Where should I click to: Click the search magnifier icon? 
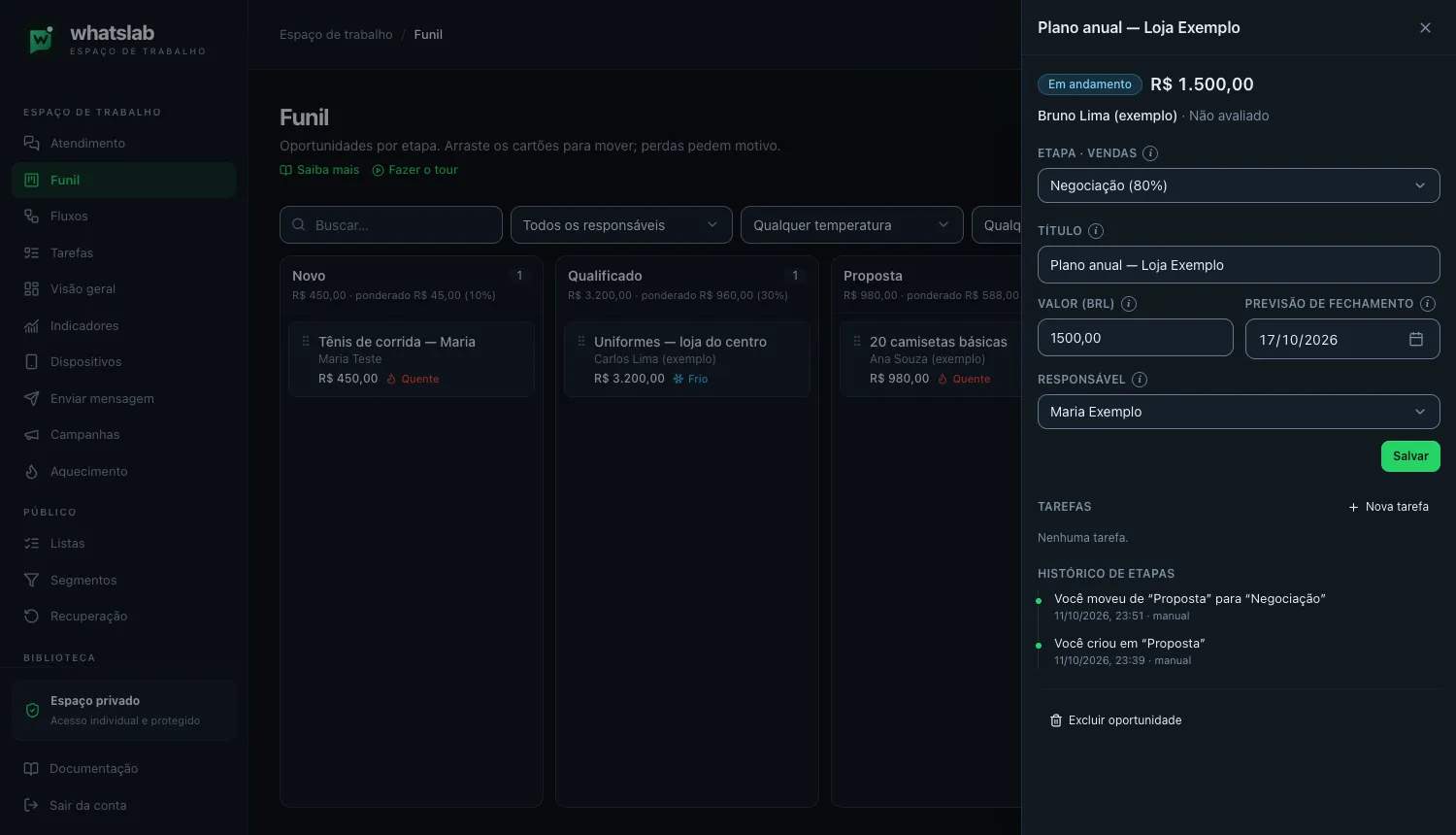tap(299, 225)
